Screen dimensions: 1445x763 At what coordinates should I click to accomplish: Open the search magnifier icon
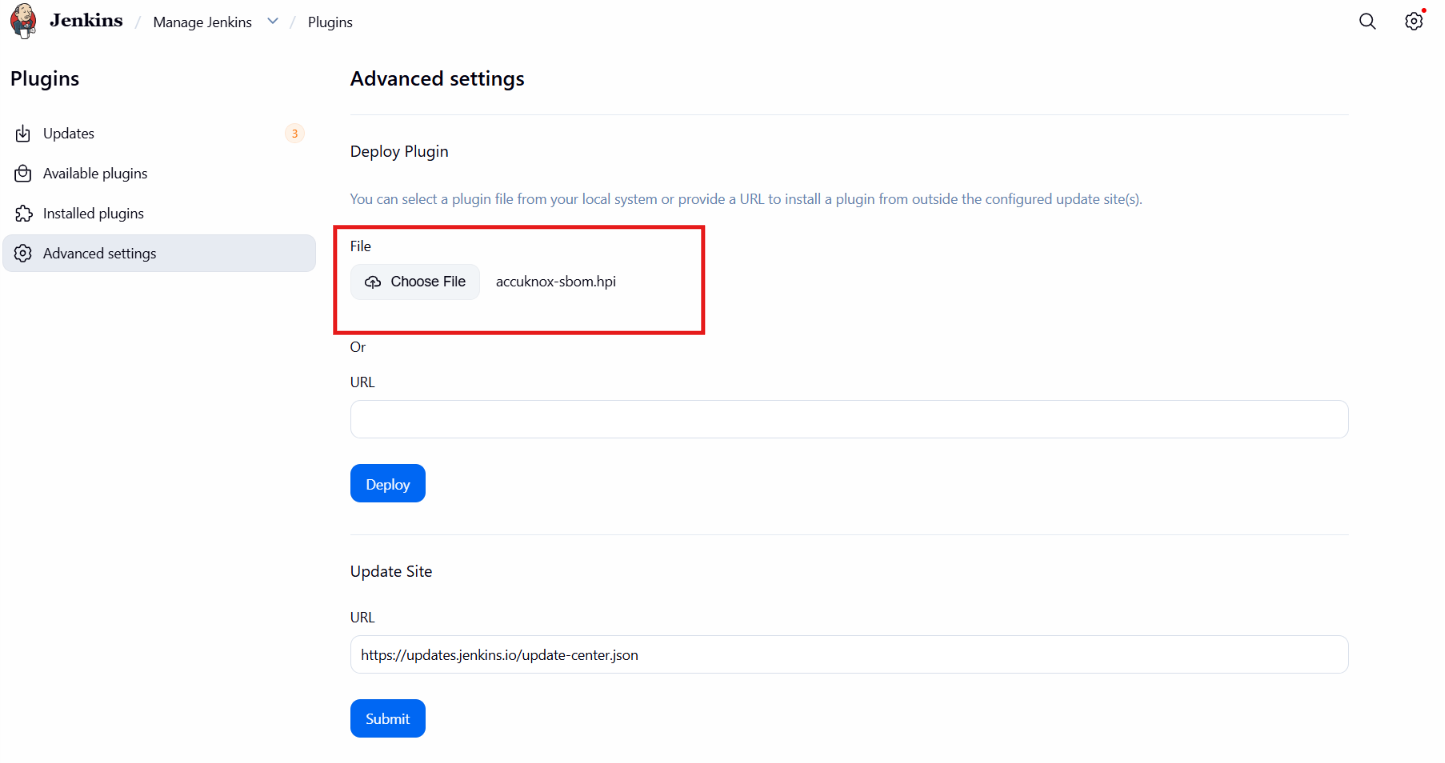point(1367,21)
